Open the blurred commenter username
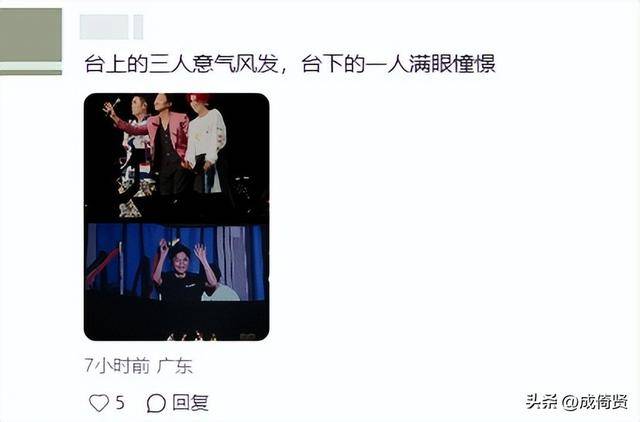Image resolution: width=640 pixels, height=422 pixels. (104, 27)
